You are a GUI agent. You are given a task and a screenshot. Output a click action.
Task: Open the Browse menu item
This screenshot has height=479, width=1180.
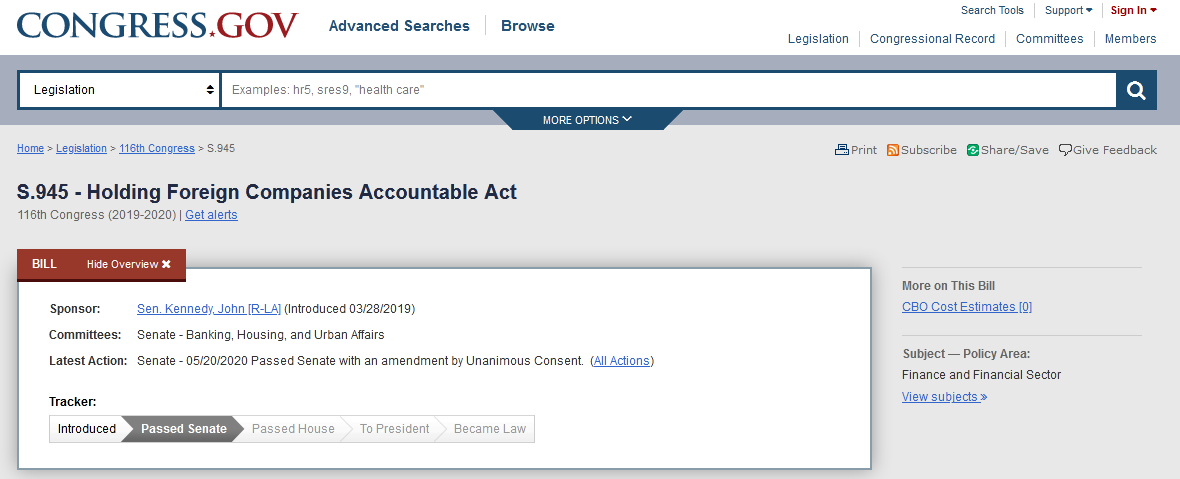pyautogui.click(x=527, y=26)
